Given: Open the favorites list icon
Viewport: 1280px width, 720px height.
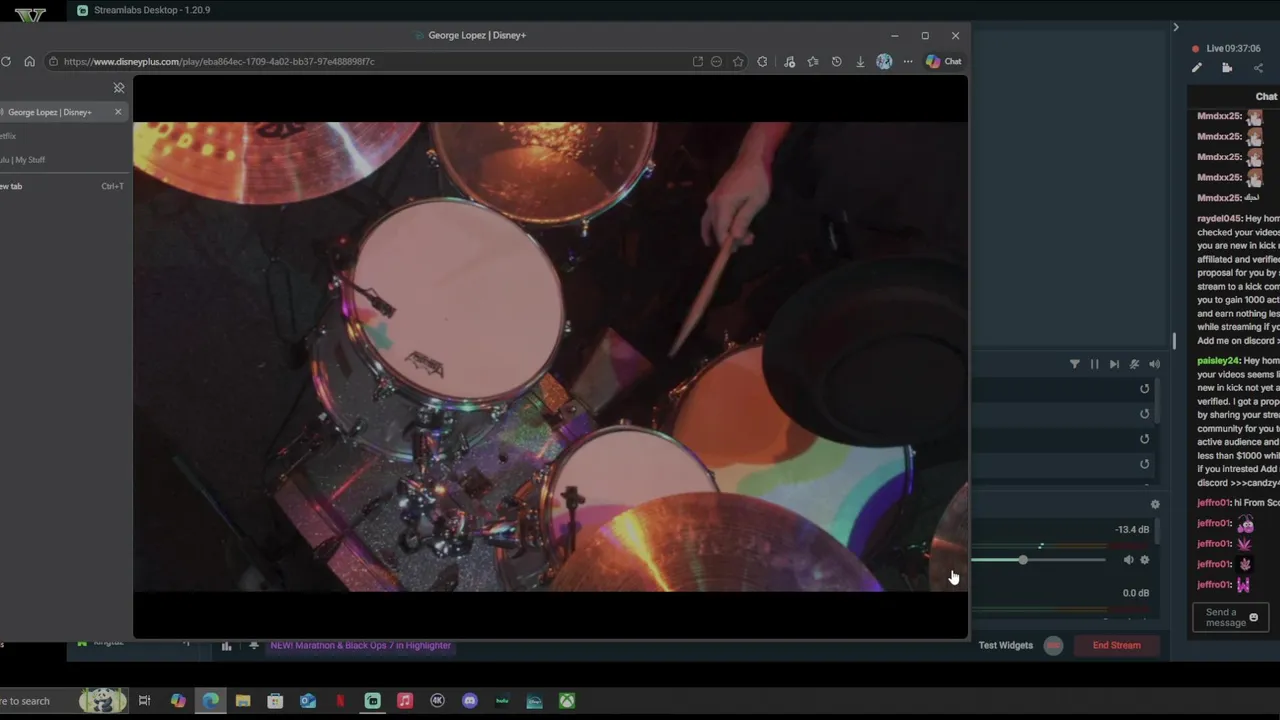Looking at the screenshot, I should coord(813,62).
